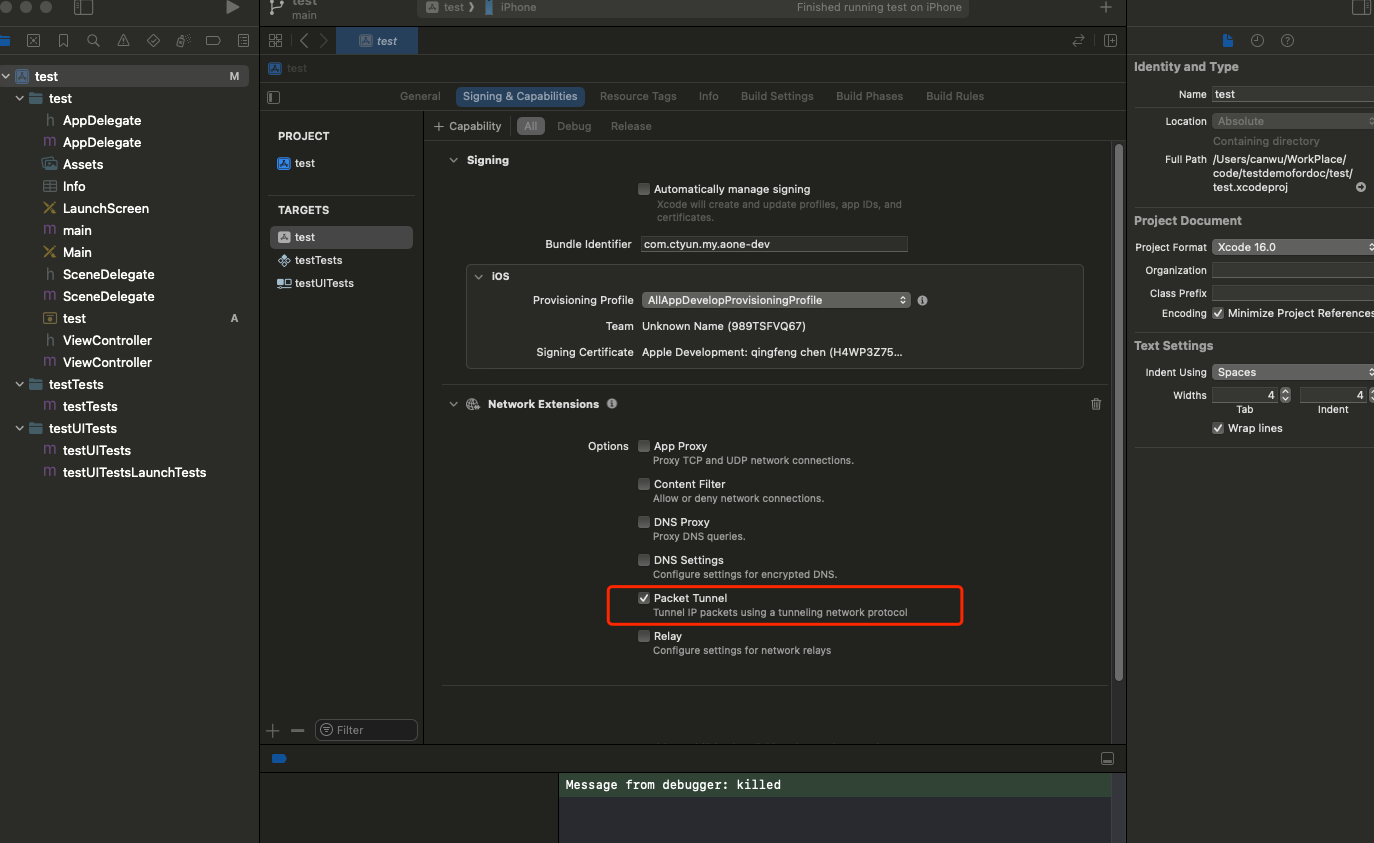Hide the project and targets list

(x=274, y=97)
